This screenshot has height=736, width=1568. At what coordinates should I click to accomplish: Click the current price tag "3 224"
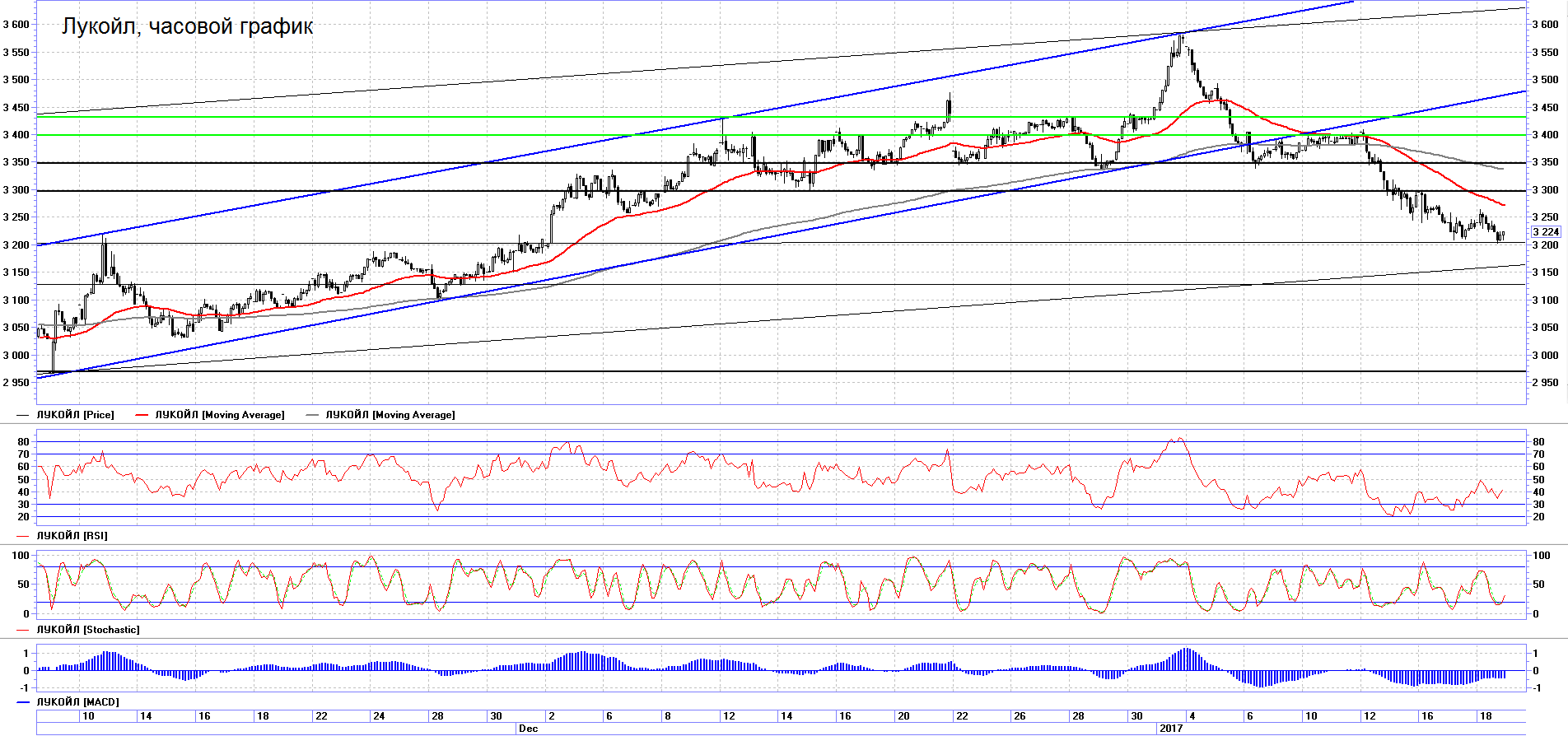tap(1546, 232)
